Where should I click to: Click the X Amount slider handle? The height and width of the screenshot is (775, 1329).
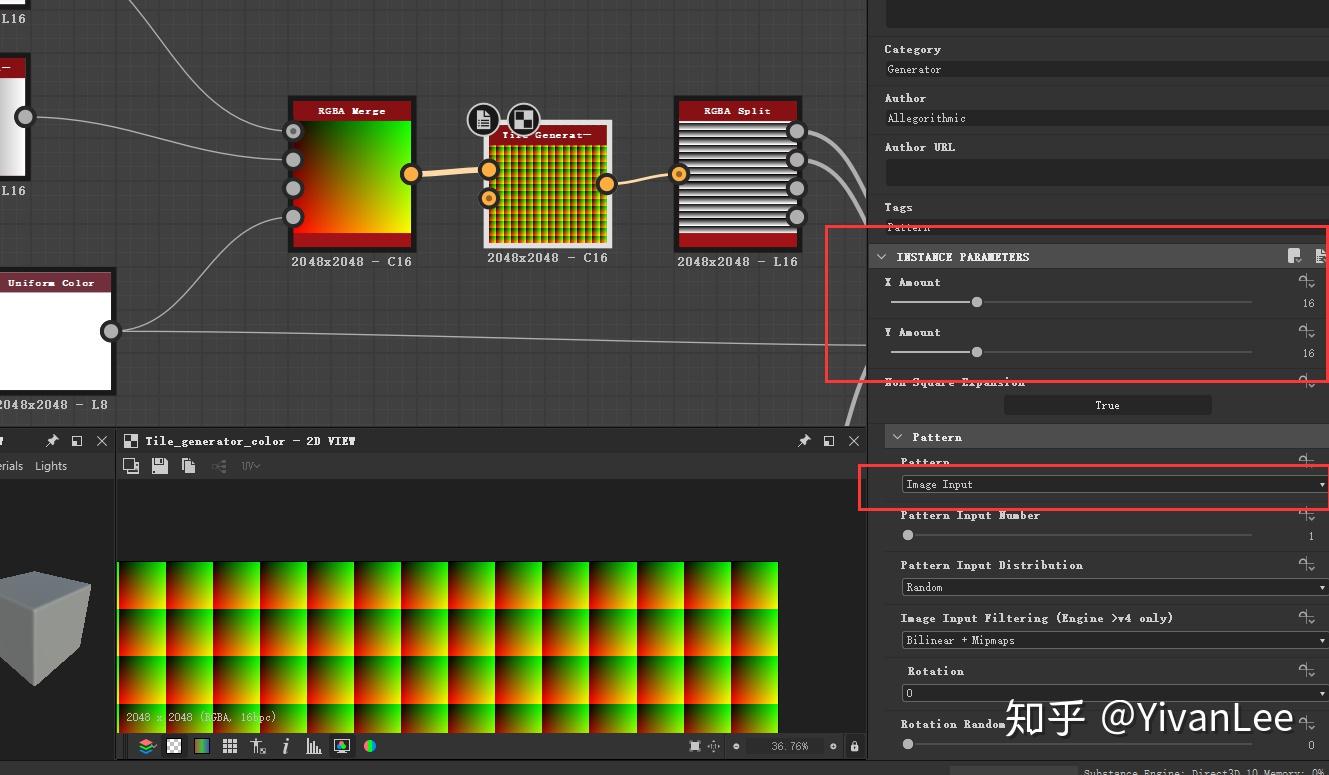(x=977, y=302)
